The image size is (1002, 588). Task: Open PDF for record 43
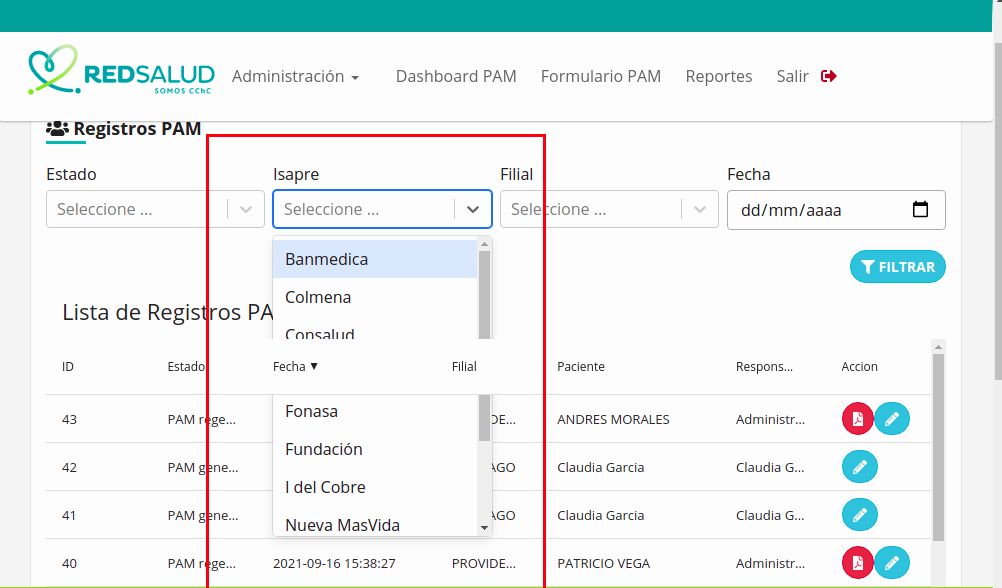tap(858, 419)
